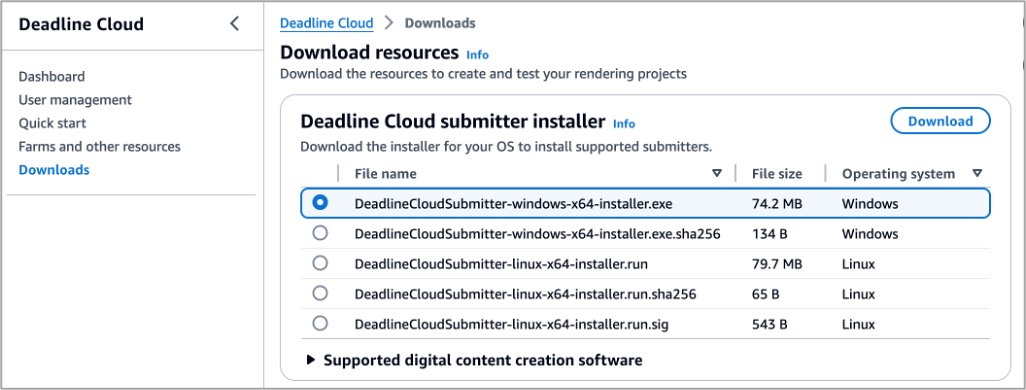Screen dimensions: 1026x390
Task: Collapse the Deadline Cloud side navigation
Action: tap(234, 24)
